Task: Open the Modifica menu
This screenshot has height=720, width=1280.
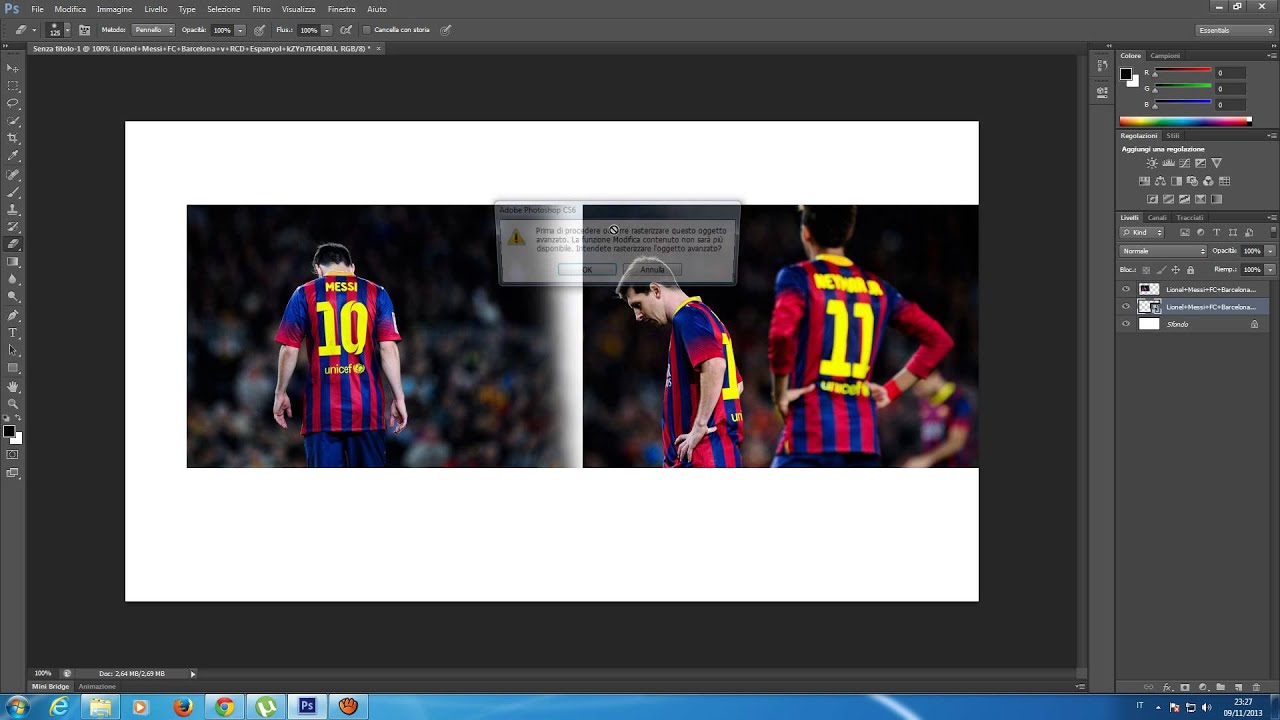Action: [x=70, y=9]
